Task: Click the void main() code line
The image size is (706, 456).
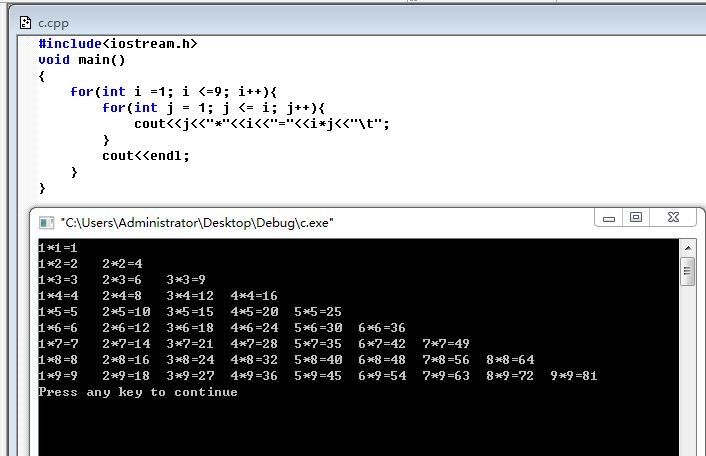Action: (x=81, y=60)
